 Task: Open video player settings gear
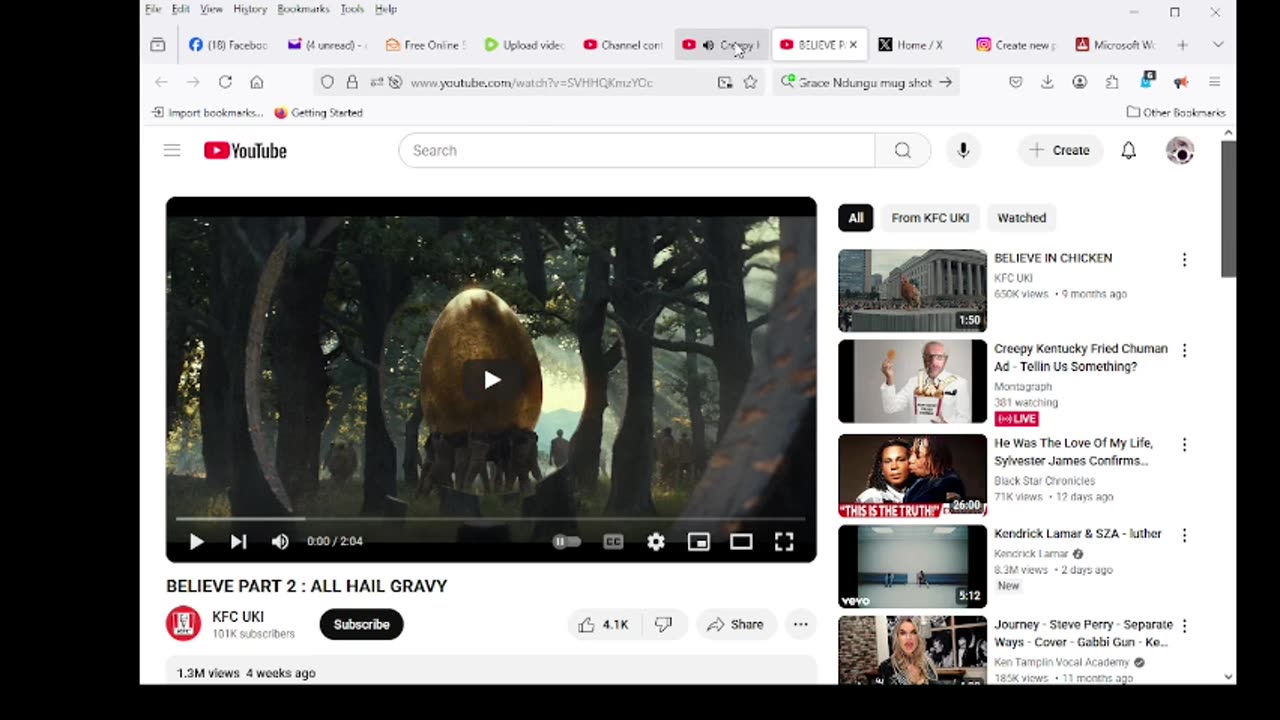(656, 541)
